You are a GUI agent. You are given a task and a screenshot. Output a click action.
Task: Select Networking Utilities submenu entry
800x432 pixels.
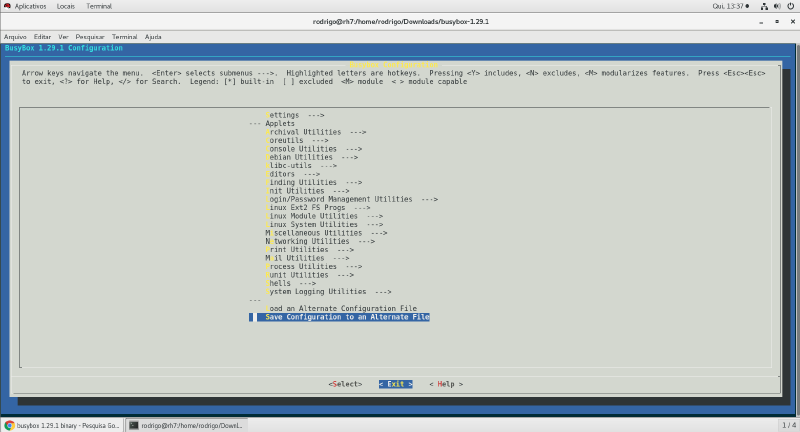coord(320,241)
